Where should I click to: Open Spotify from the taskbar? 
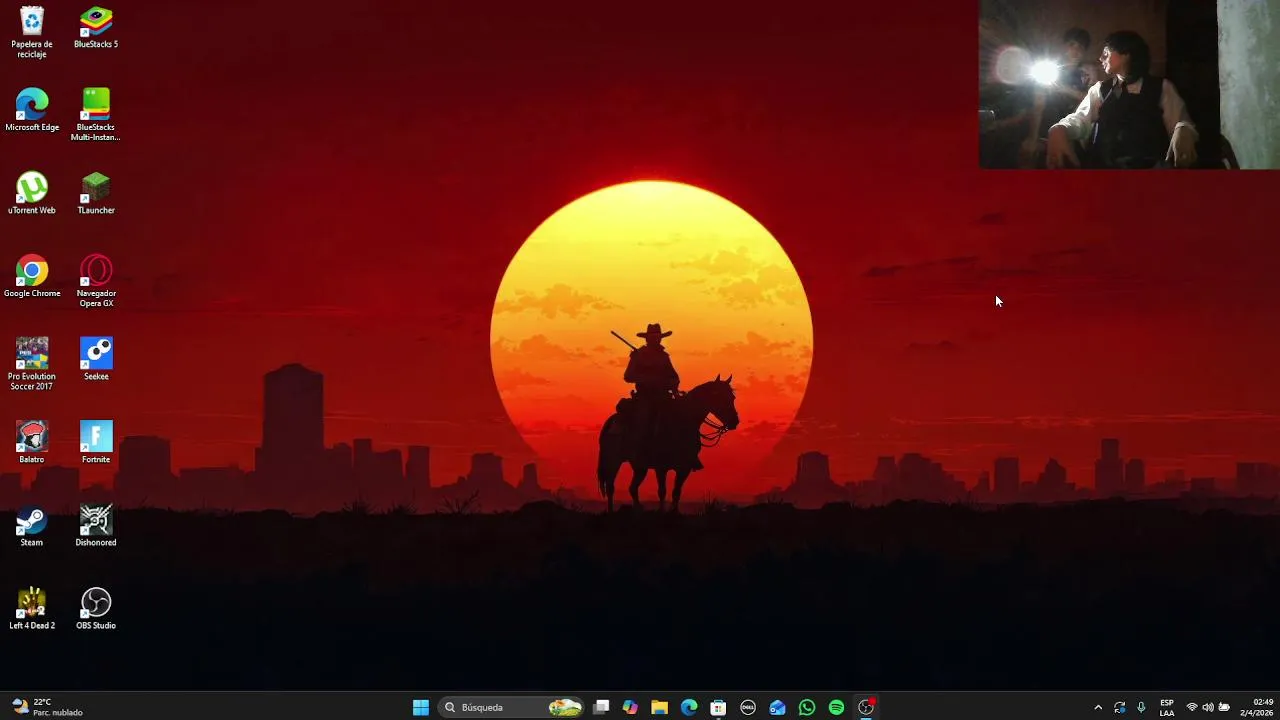pos(836,707)
